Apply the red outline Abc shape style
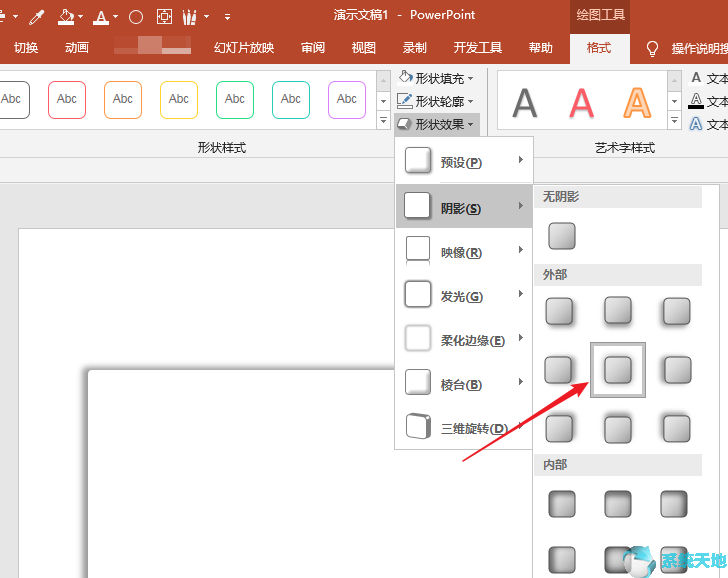Image resolution: width=728 pixels, height=578 pixels. 67,99
